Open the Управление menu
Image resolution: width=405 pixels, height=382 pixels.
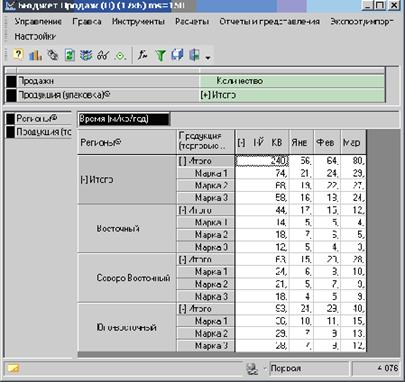[x=38, y=22]
